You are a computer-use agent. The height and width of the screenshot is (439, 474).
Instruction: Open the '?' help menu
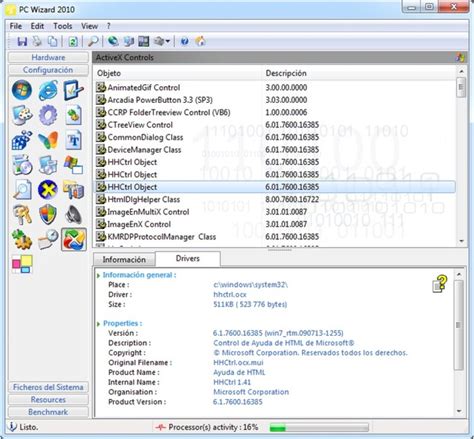pos(108,26)
